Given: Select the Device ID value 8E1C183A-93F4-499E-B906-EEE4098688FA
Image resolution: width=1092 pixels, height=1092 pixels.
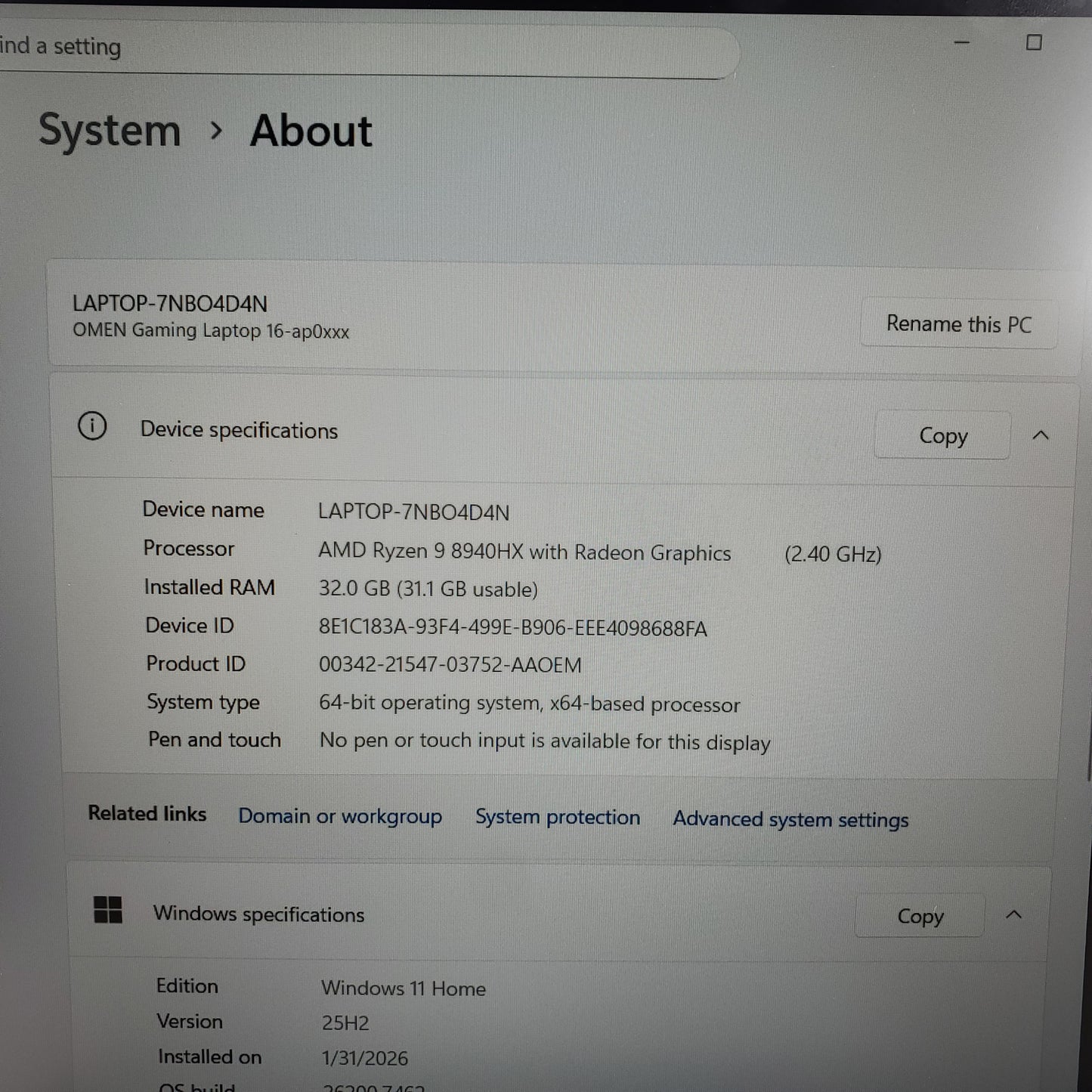Looking at the screenshot, I should pos(513,628).
